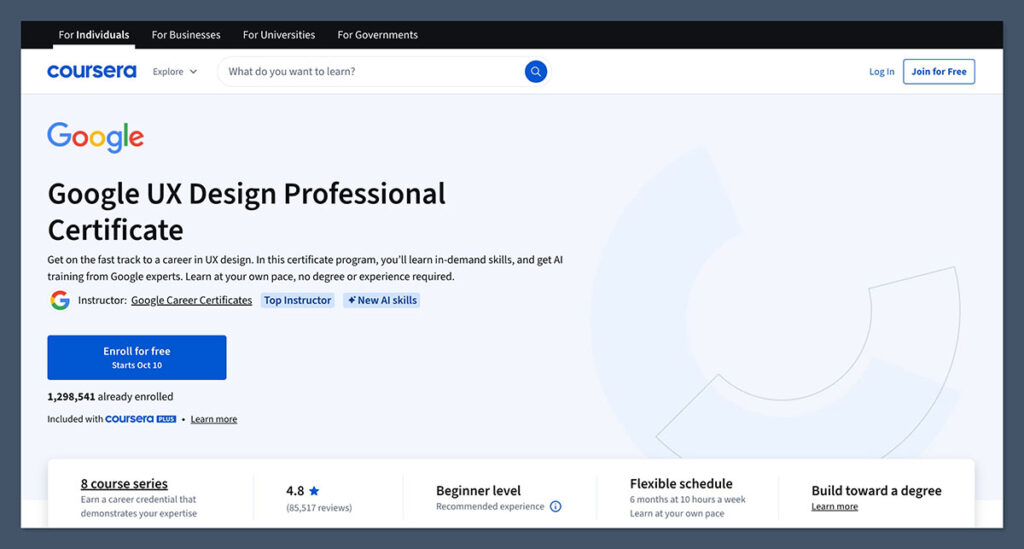Image resolution: width=1024 pixels, height=549 pixels.
Task: Click the small Google G instructor icon
Action: [60, 300]
